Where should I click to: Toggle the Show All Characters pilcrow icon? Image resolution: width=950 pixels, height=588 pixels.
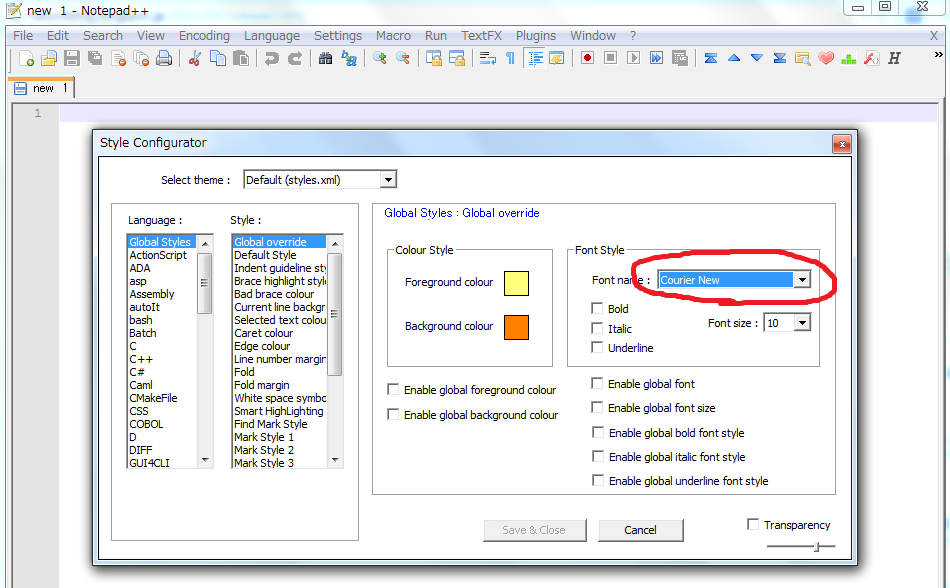pos(510,59)
